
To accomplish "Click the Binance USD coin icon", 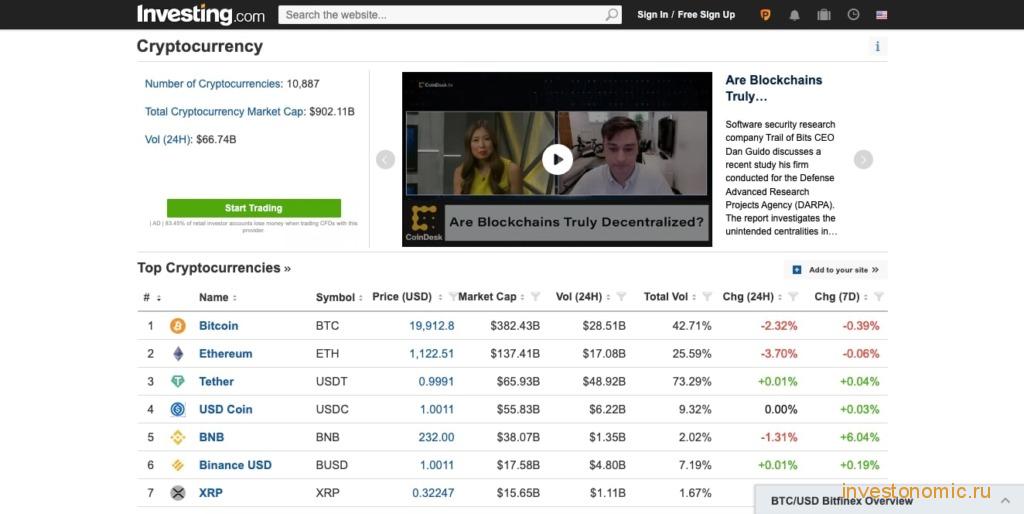I will [x=178, y=465].
